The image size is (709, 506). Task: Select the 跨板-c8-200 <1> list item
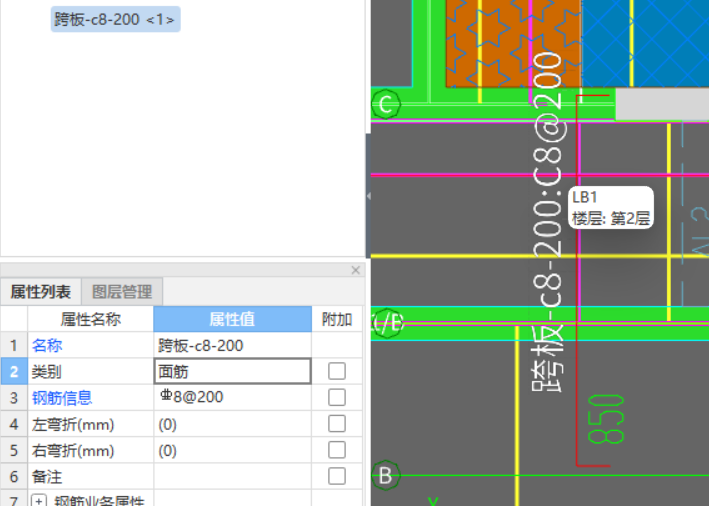115,19
